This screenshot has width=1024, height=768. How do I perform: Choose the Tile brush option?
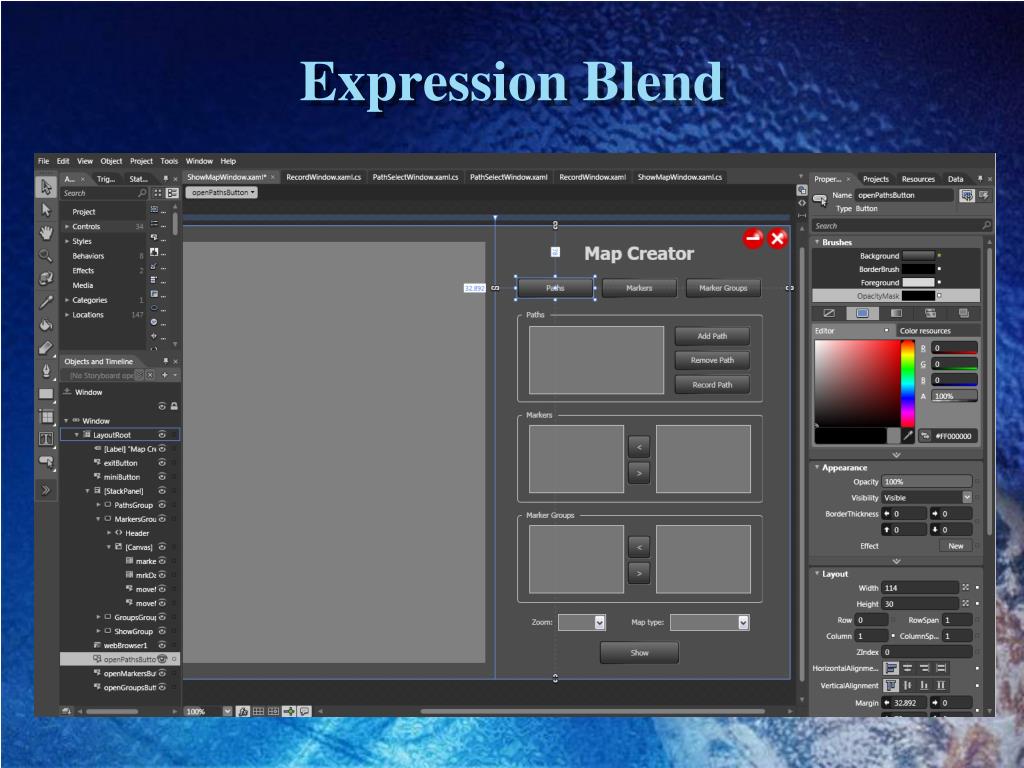(x=931, y=313)
